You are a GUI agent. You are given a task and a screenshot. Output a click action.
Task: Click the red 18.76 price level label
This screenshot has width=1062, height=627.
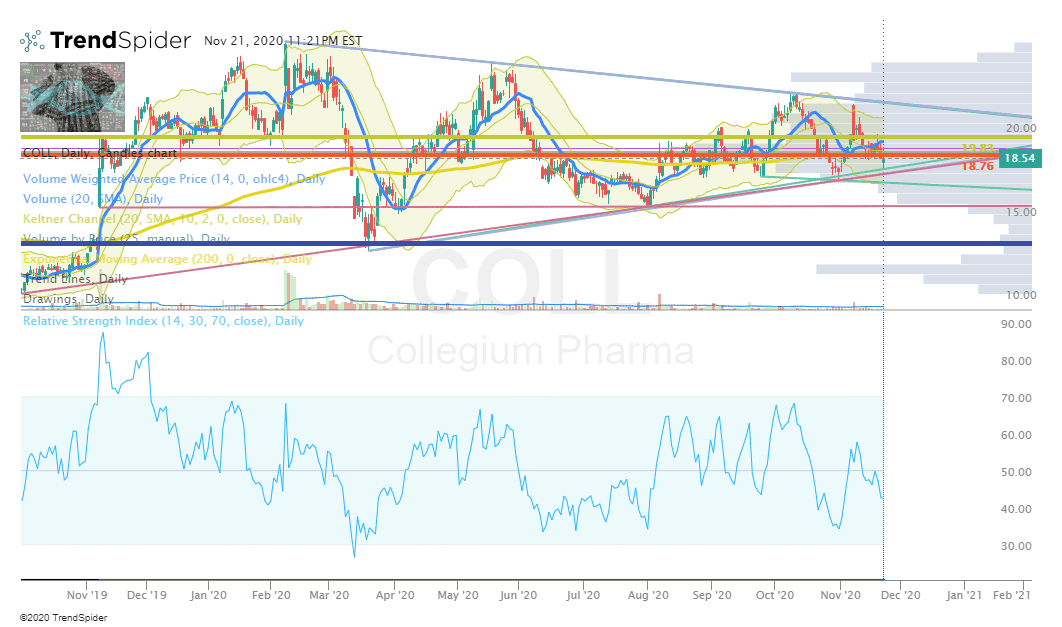pyautogui.click(x=977, y=166)
